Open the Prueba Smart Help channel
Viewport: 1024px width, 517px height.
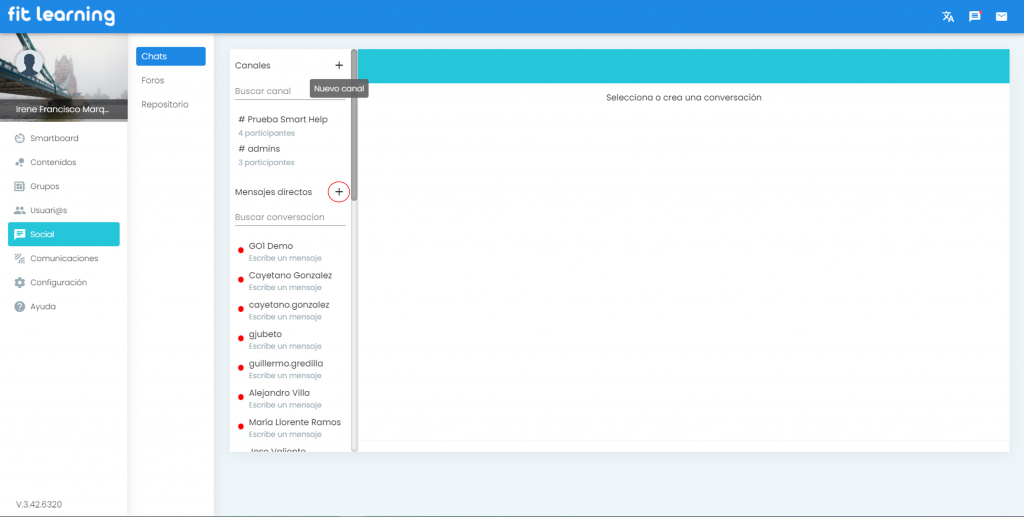click(287, 120)
